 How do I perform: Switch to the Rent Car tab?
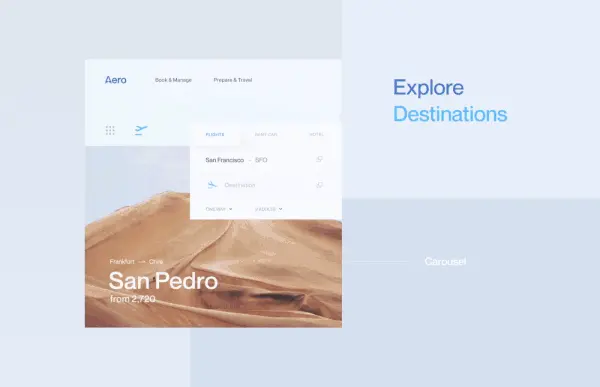(266, 134)
